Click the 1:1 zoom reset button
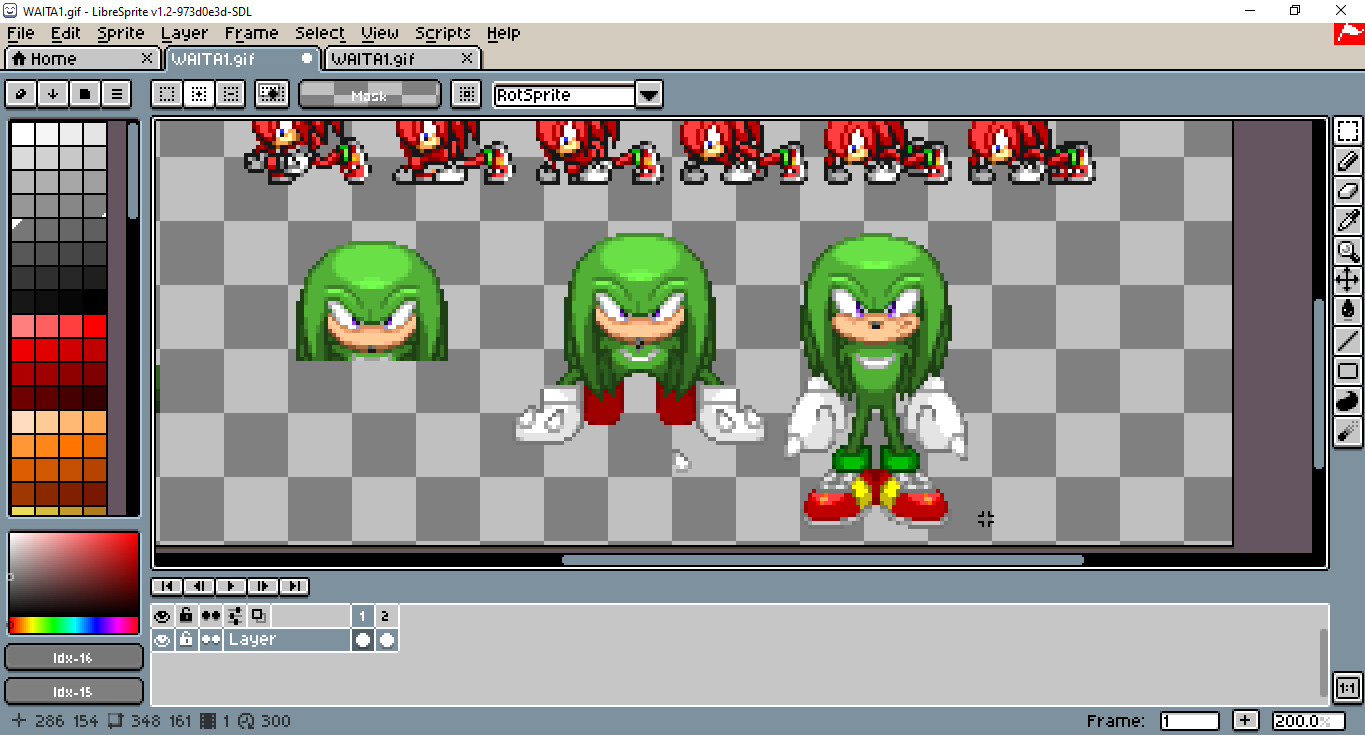Viewport: 1365px width, 735px height. point(1347,688)
